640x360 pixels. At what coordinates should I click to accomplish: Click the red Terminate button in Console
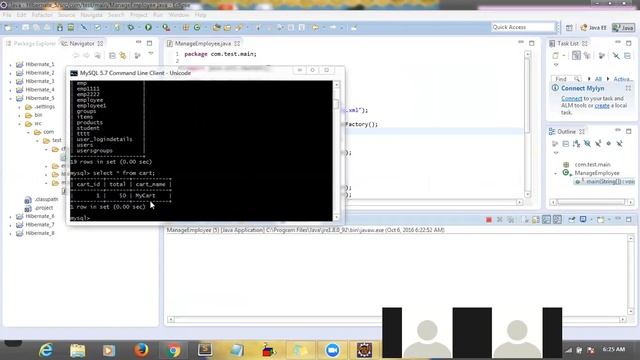point(489,220)
